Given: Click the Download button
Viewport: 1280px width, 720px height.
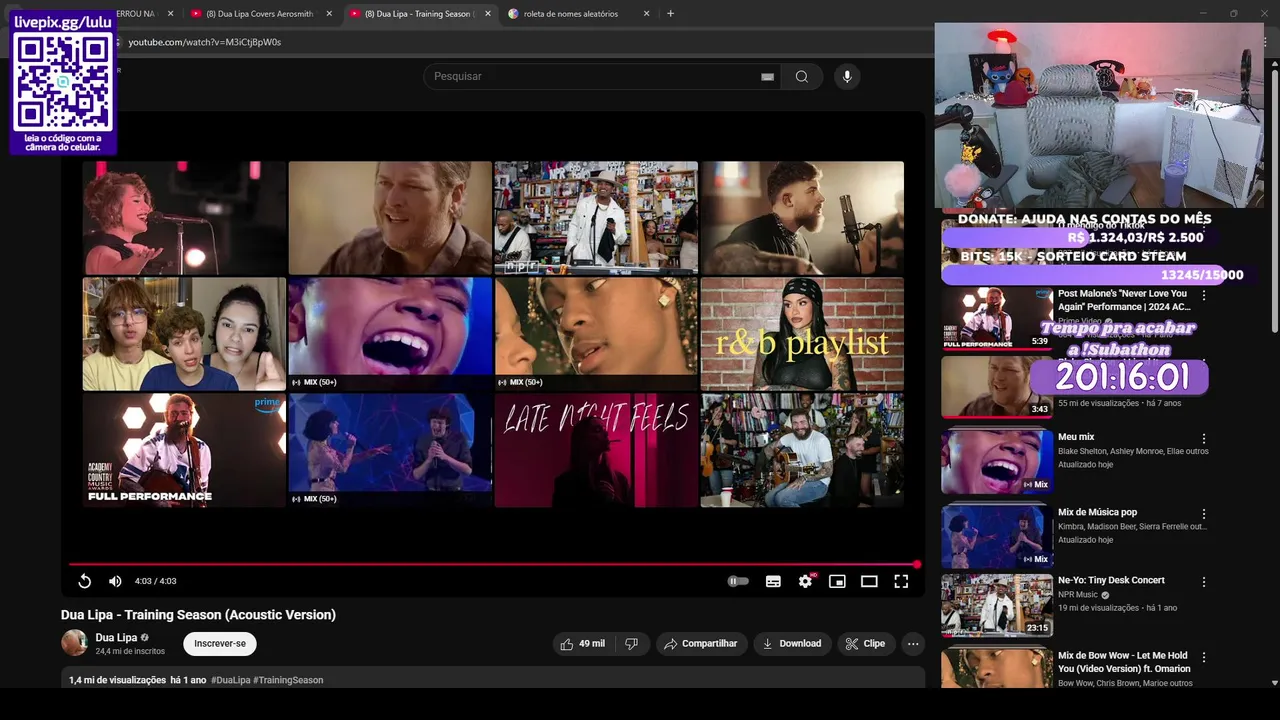Looking at the screenshot, I should tap(792, 644).
